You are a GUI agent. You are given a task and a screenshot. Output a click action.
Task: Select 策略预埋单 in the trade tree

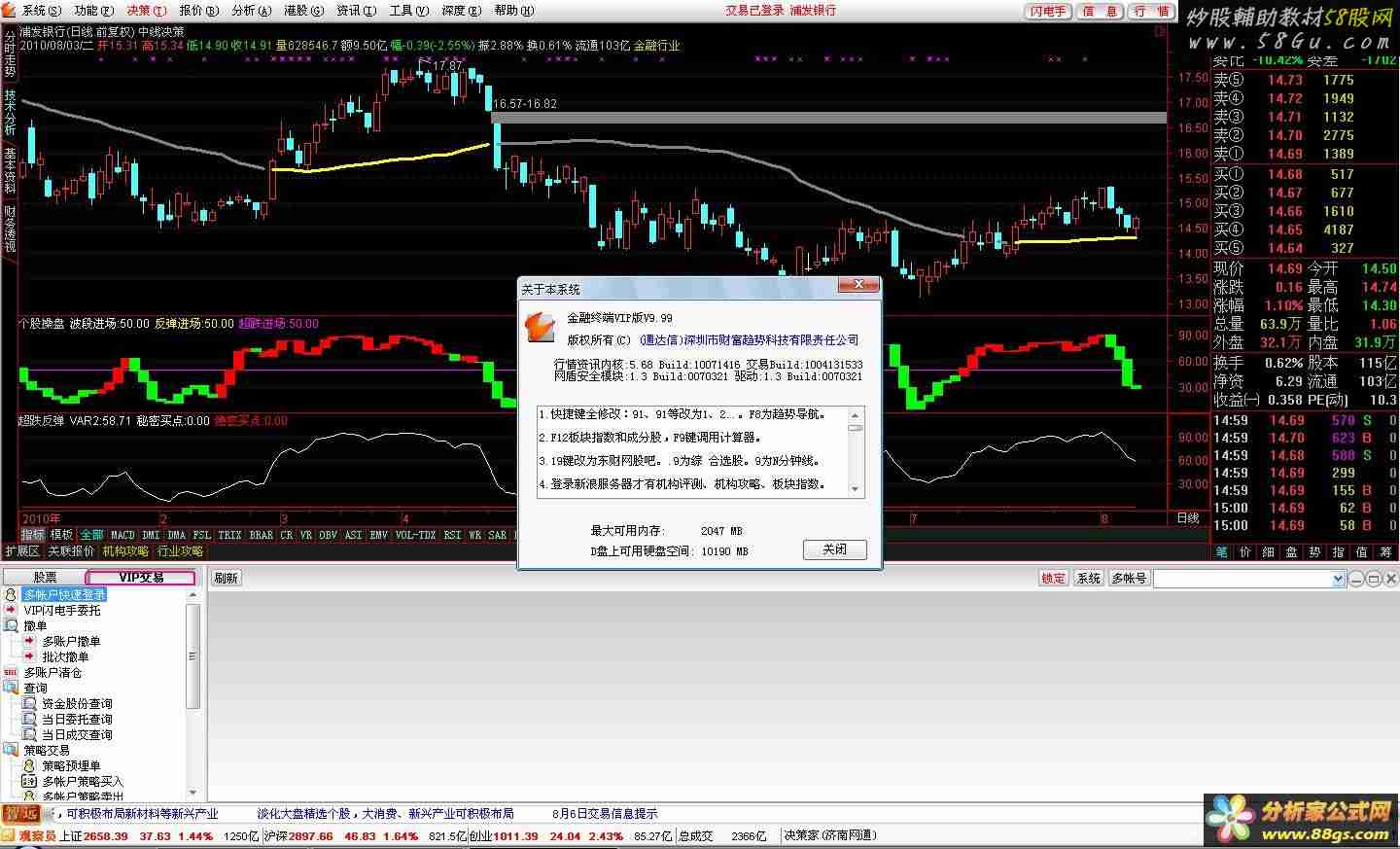click(x=71, y=765)
